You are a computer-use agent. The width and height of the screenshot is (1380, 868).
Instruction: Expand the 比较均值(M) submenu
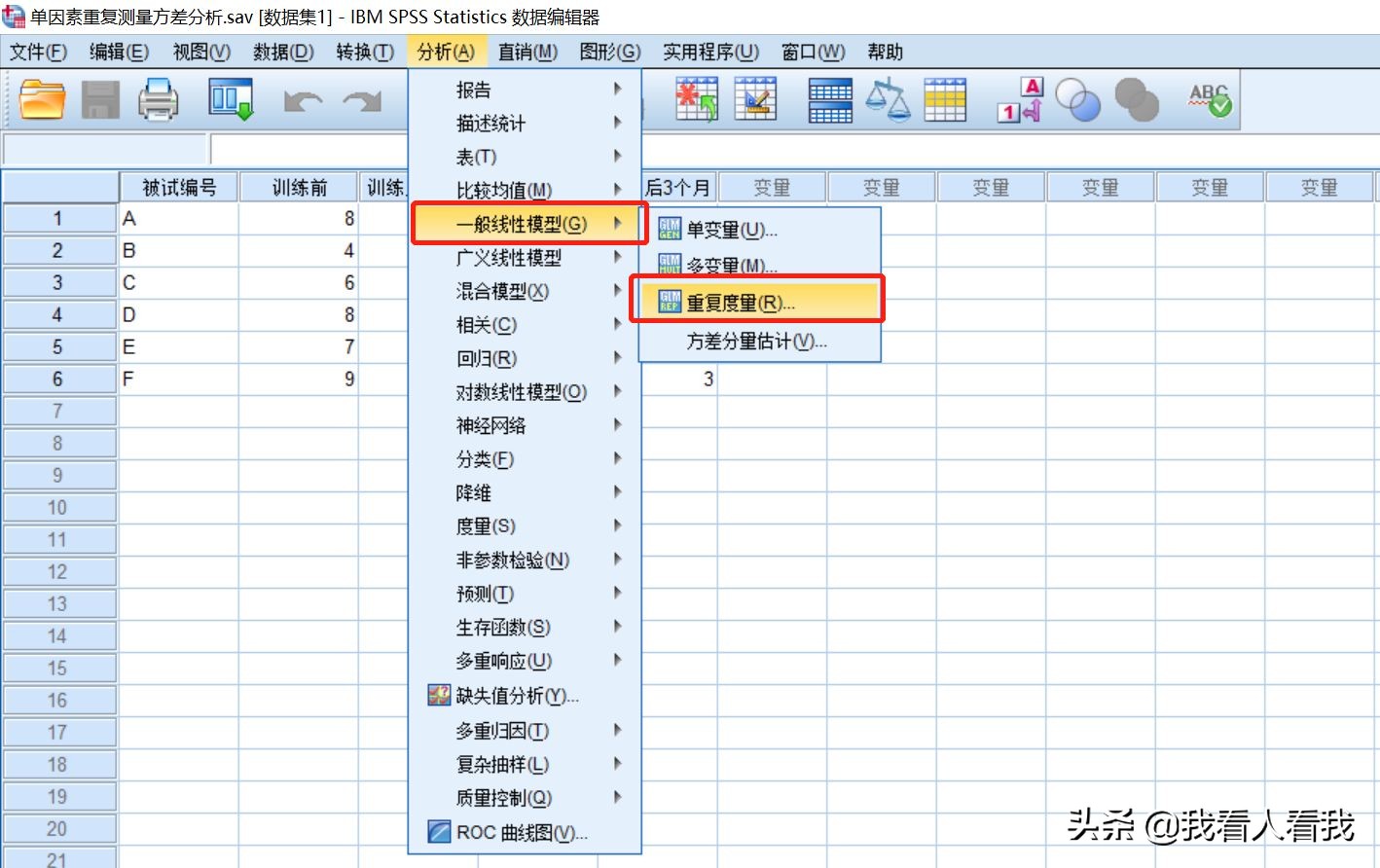(x=525, y=190)
